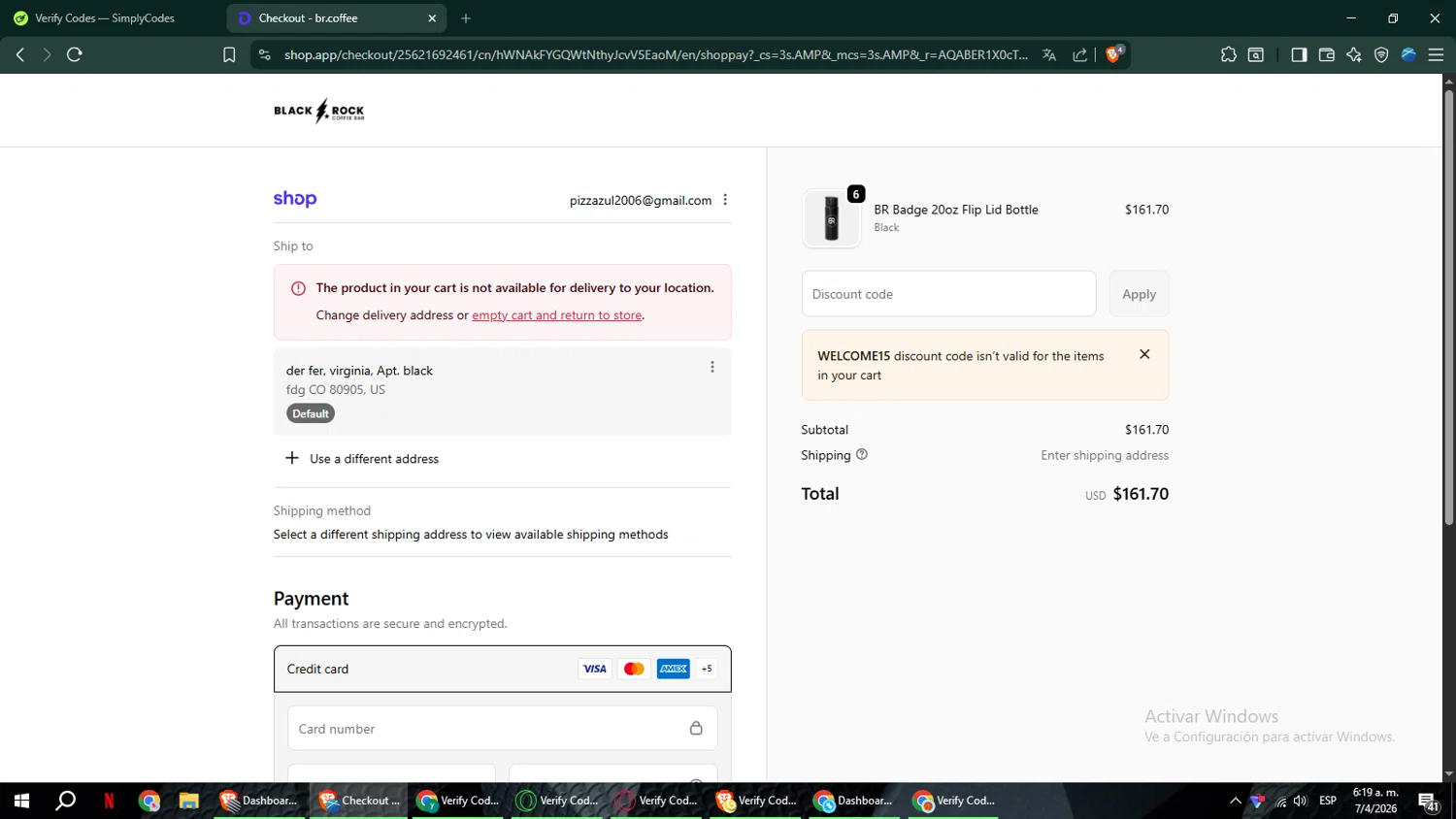The image size is (1456, 819).
Task: Open the browser main hamburger menu
Action: [1437, 55]
